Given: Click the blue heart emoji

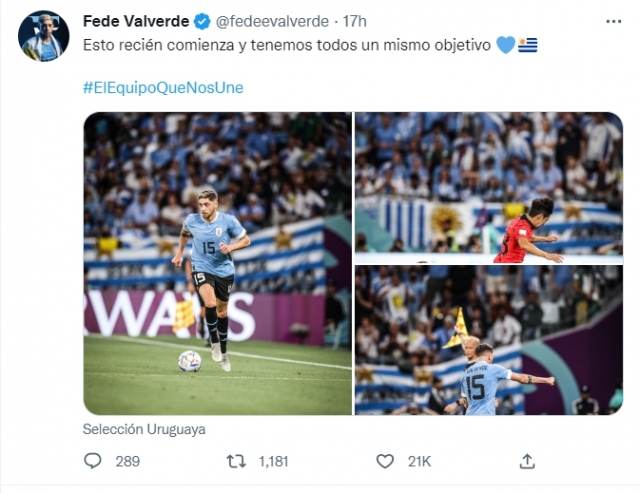Looking at the screenshot, I should (506, 45).
